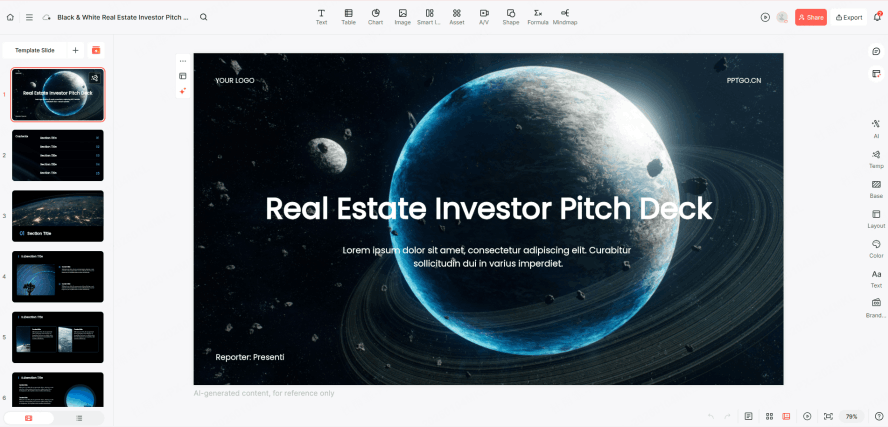888x427 pixels.
Task: Insert a Formula
Action: [538, 17]
